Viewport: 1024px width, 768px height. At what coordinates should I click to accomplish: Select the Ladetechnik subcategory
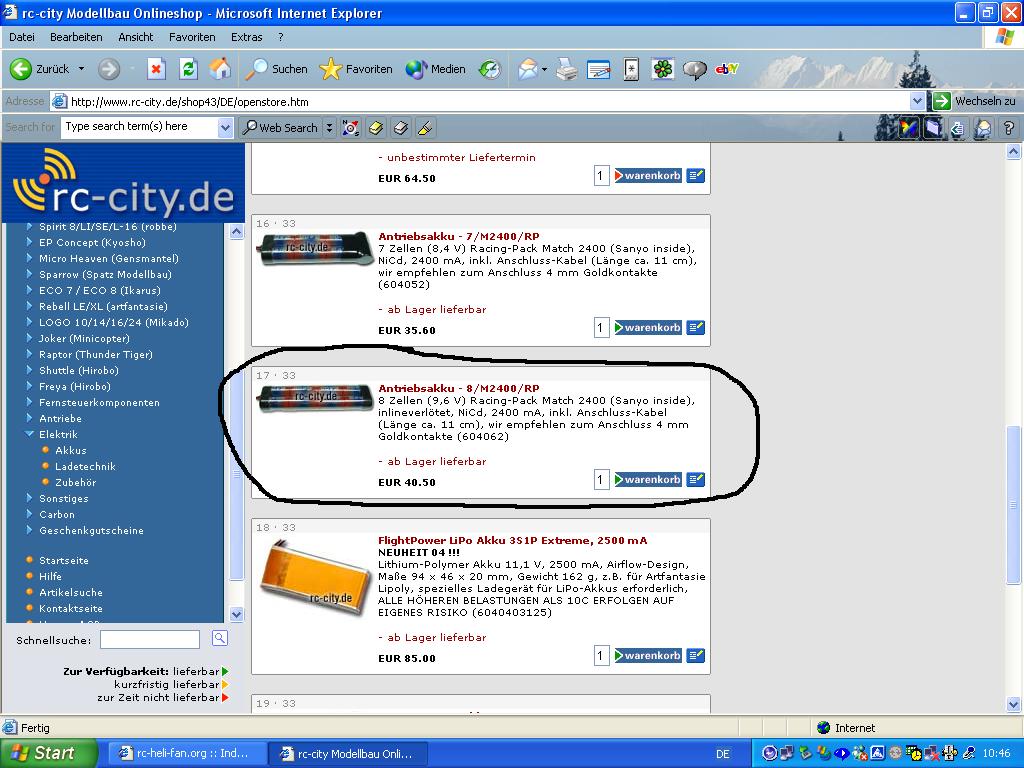pos(85,466)
